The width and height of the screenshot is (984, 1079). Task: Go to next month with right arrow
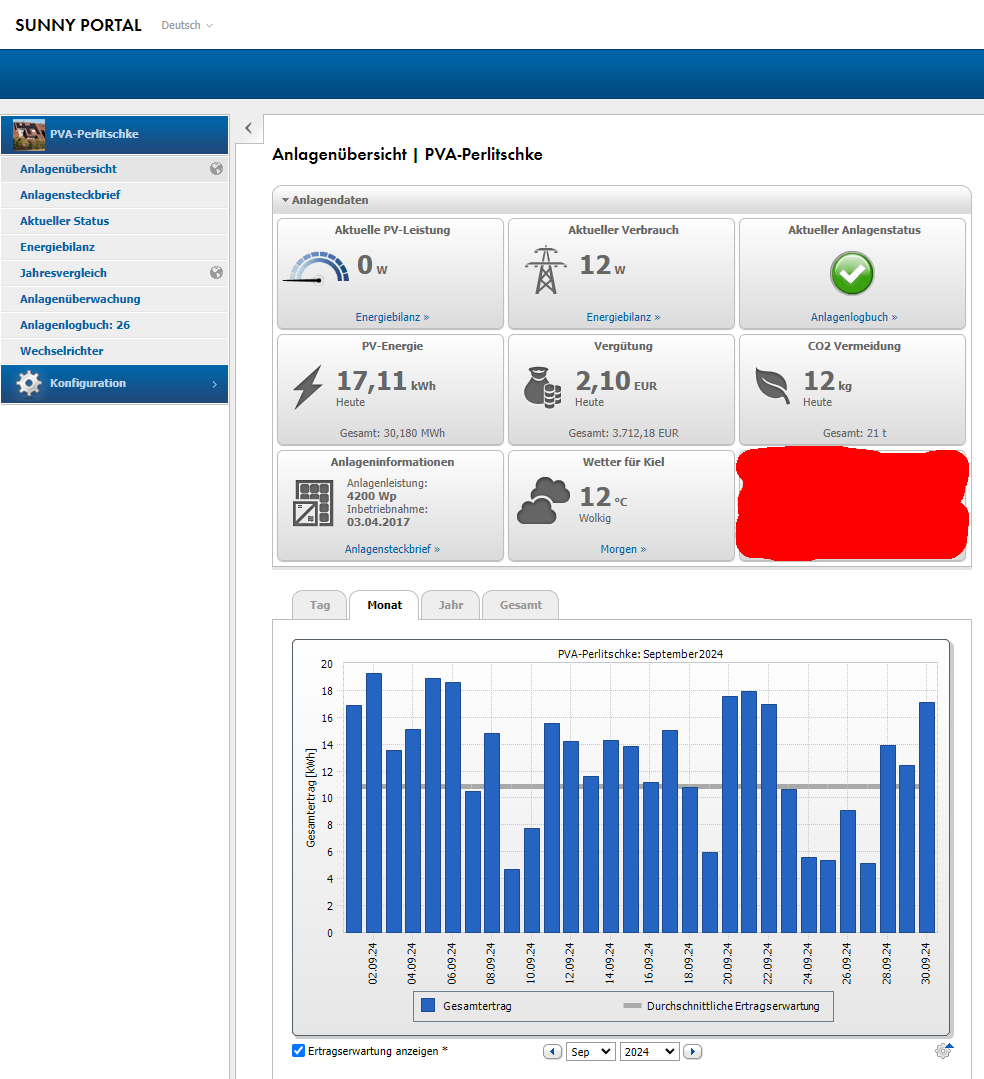click(x=692, y=1052)
